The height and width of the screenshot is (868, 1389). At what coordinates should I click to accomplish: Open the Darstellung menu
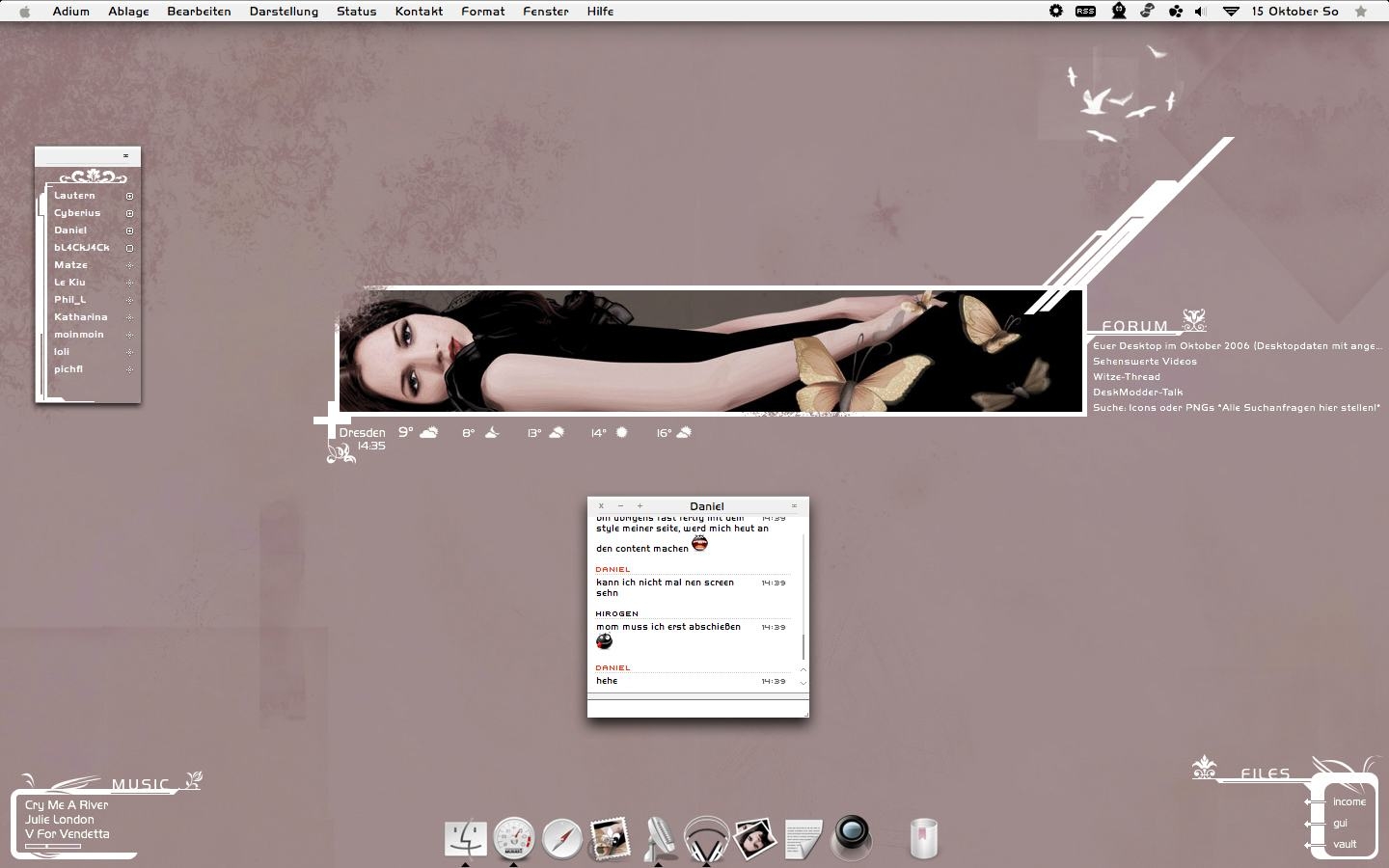pyautogui.click(x=284, y=12)
